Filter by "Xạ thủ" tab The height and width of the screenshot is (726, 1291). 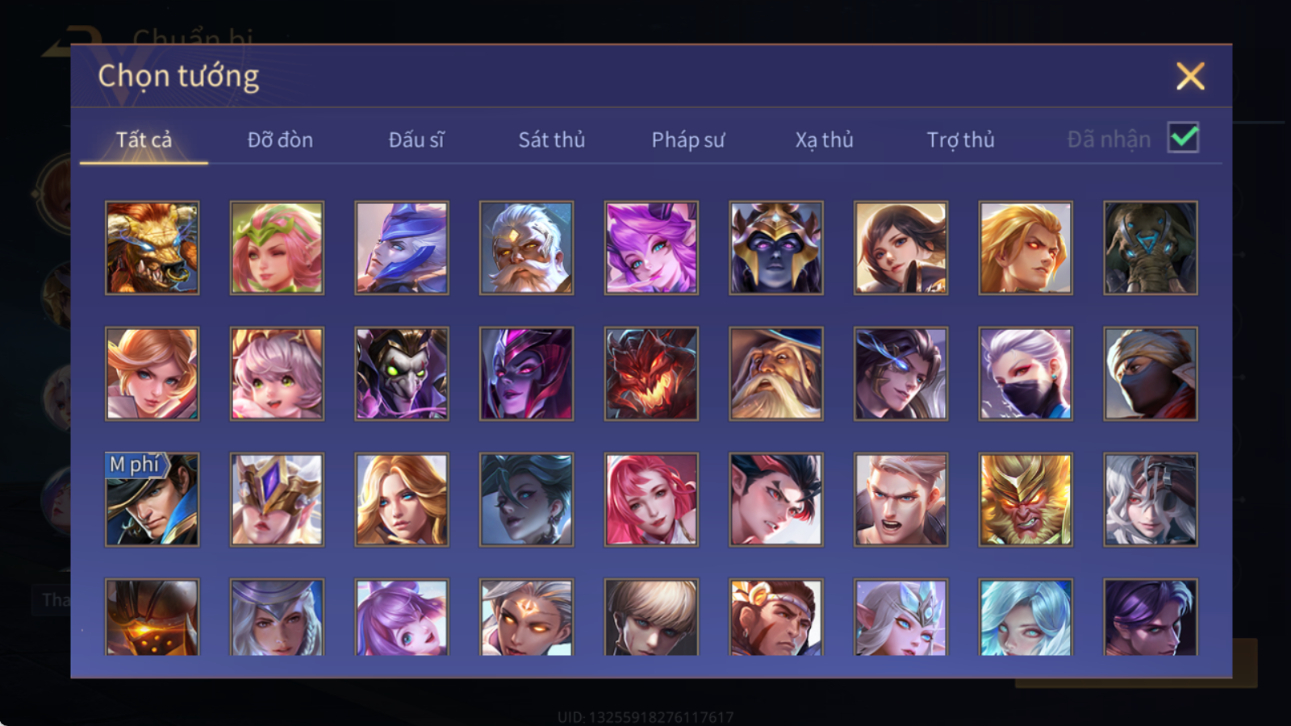click(824, 140)
